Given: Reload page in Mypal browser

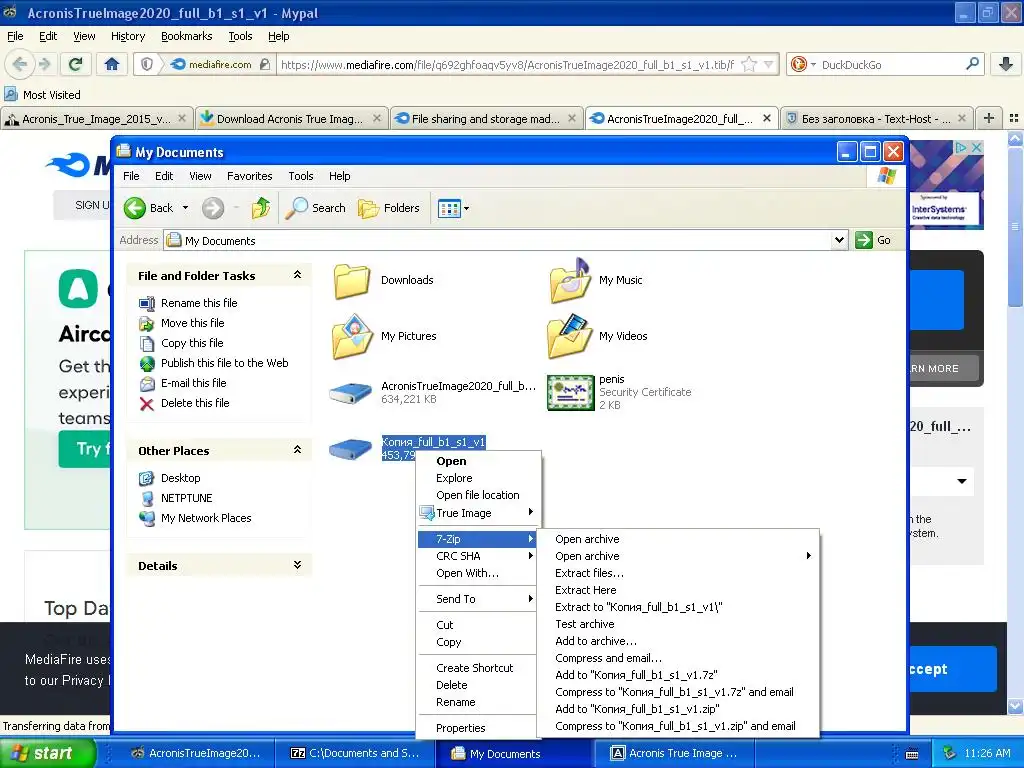Looking at the screenshot, I should tap(76, 64).
